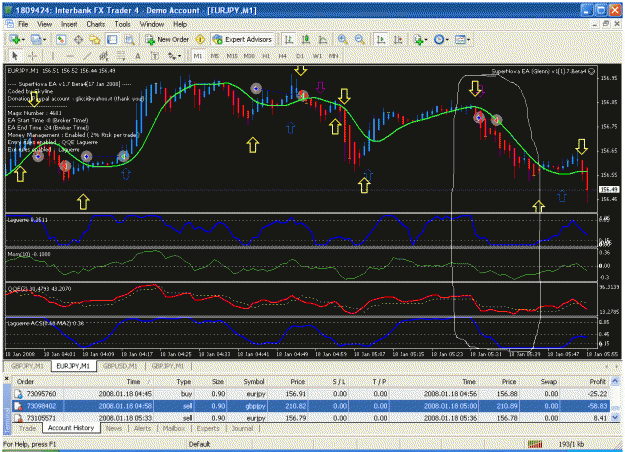Open the Journal terminal tab
The height and width of the screenshot is (452, 625).
[242, 428]
